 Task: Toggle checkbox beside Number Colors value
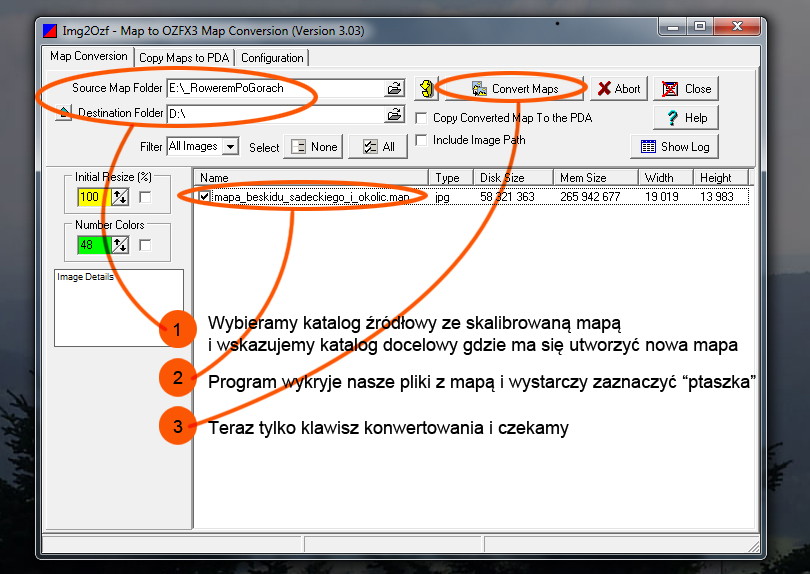point(145,245)
